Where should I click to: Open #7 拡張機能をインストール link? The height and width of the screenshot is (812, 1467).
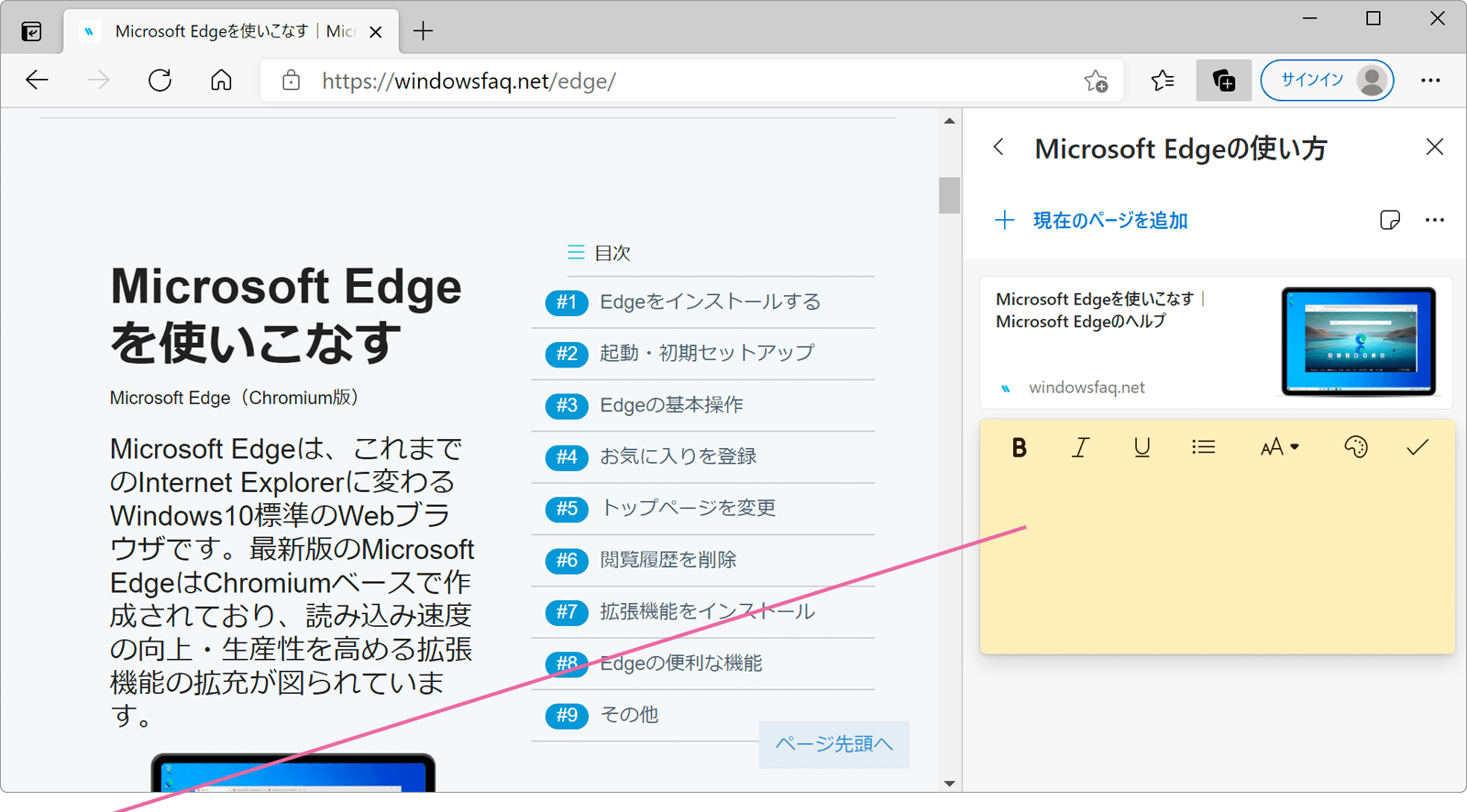coord(703,611)
